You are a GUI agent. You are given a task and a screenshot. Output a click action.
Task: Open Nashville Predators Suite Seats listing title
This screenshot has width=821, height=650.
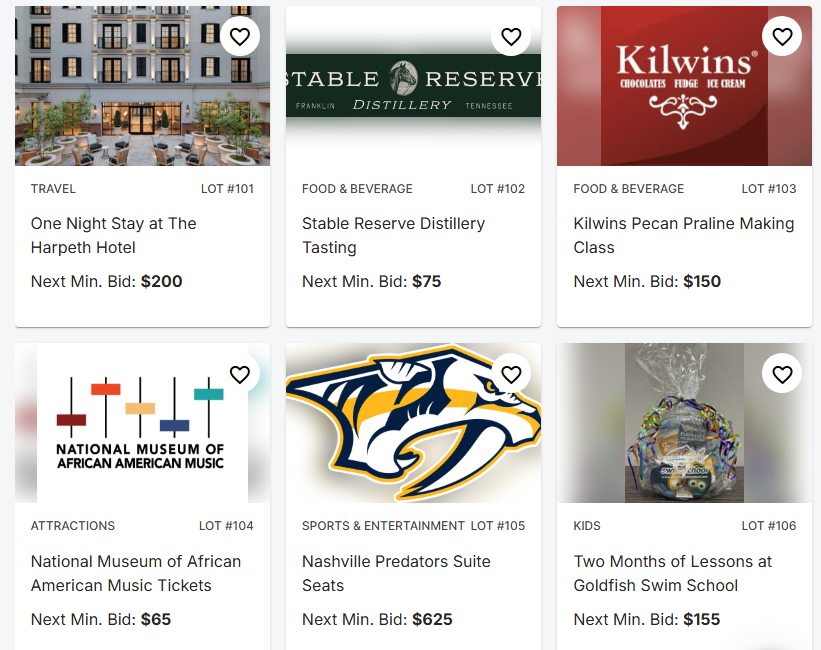[x=396, y=573]
